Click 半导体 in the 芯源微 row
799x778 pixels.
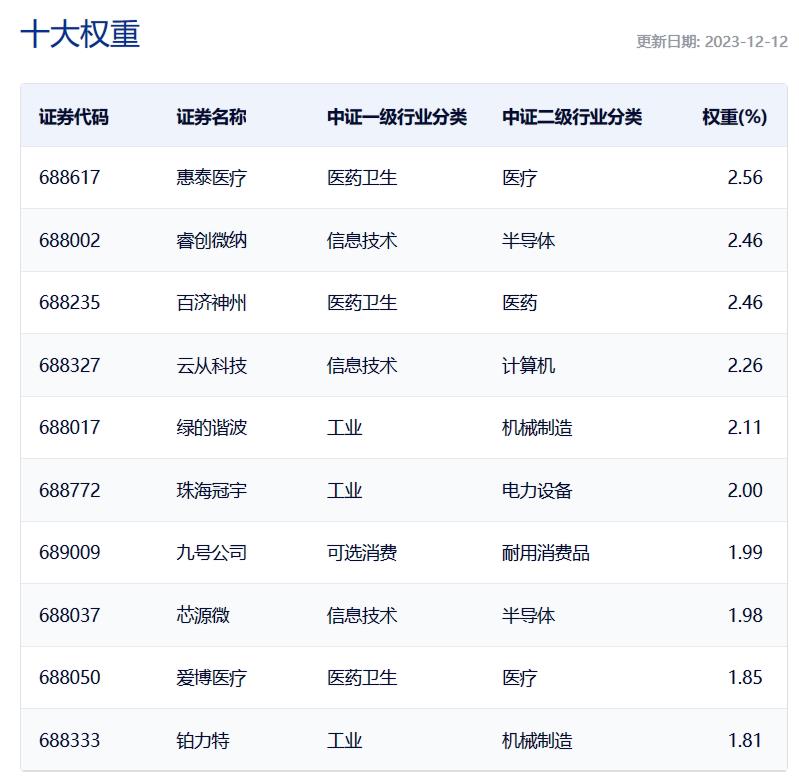(528, 615)
